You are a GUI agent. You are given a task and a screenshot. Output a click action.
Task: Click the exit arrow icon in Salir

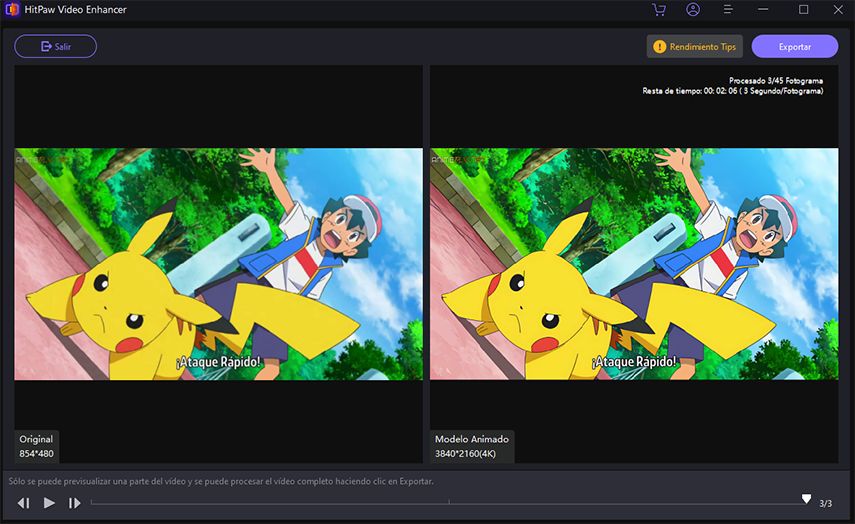45,46
